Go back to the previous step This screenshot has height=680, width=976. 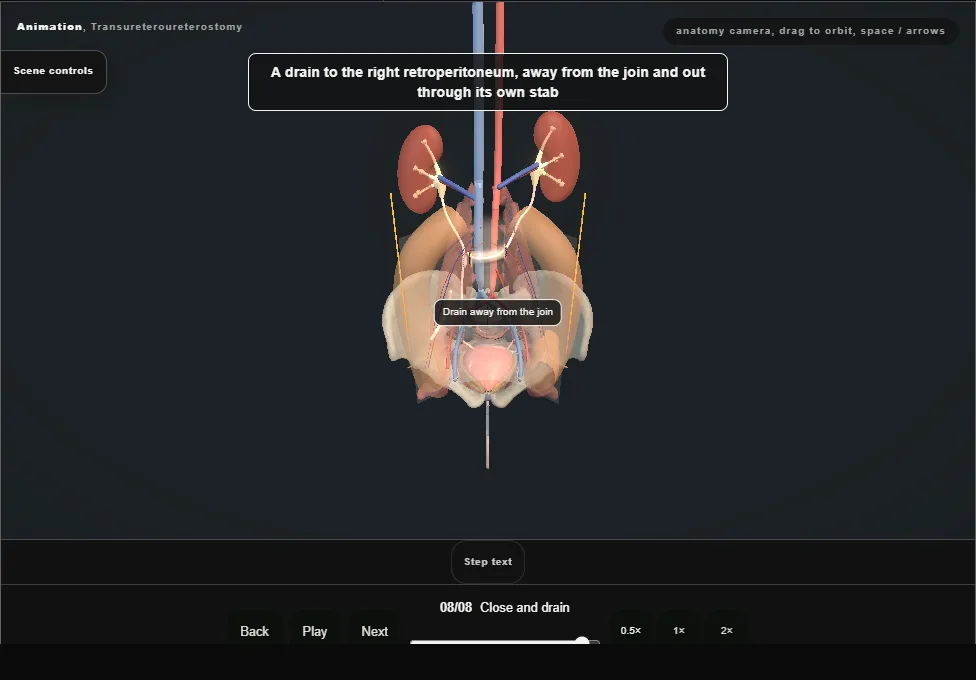coord(255,631)
